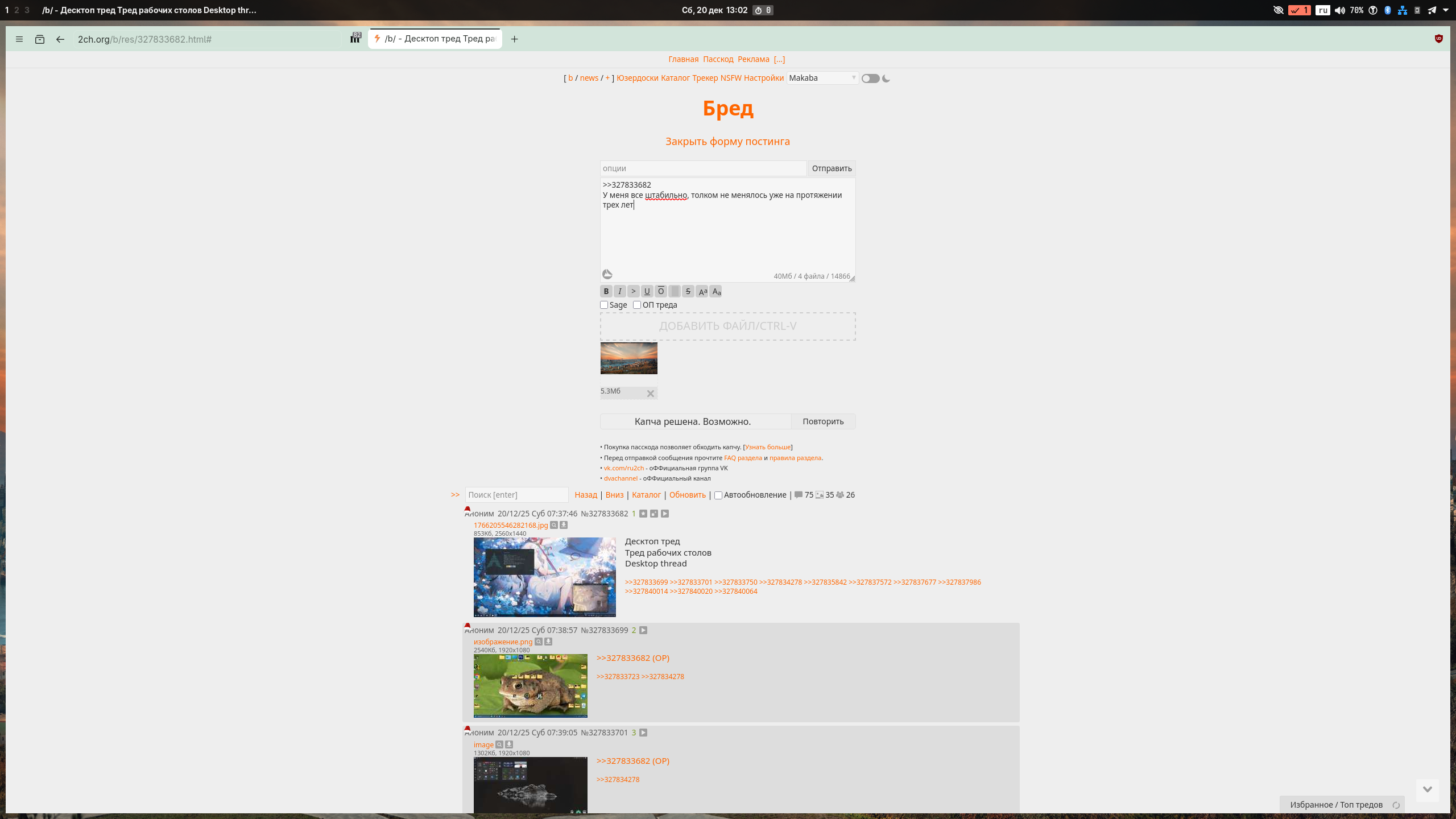Viewport: 1456px width, 819px height.
Task: Toggle the night mode switch
Action: click(870, 78)
